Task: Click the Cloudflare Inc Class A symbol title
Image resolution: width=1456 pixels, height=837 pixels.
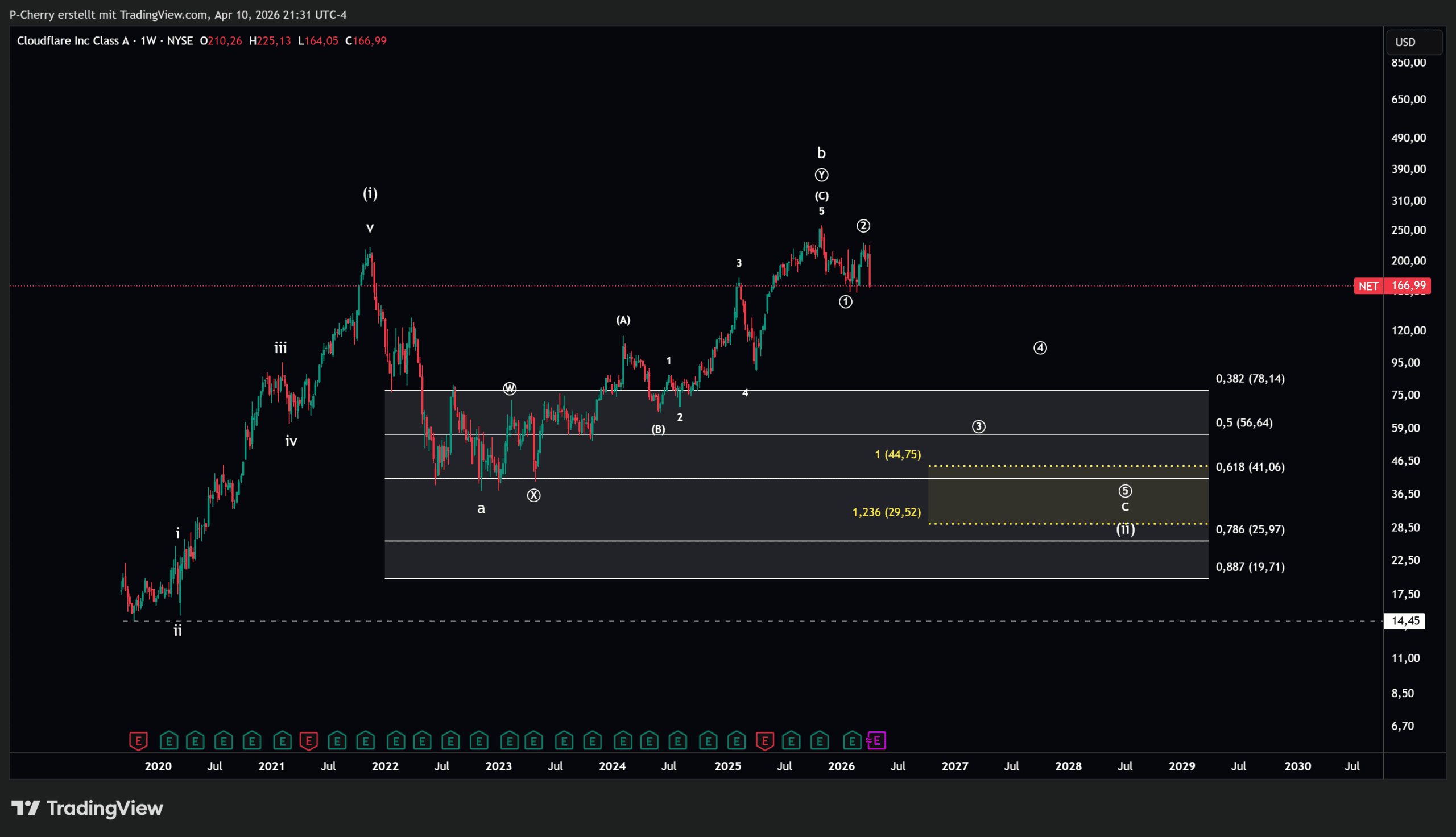Action: point(73,41)
